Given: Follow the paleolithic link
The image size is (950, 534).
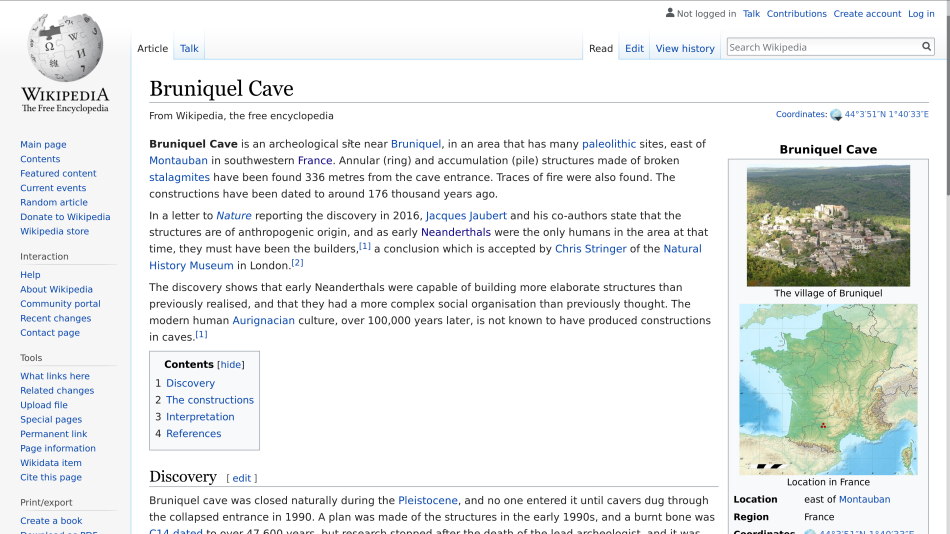Looking at the screenshot, I should [609, 144].
